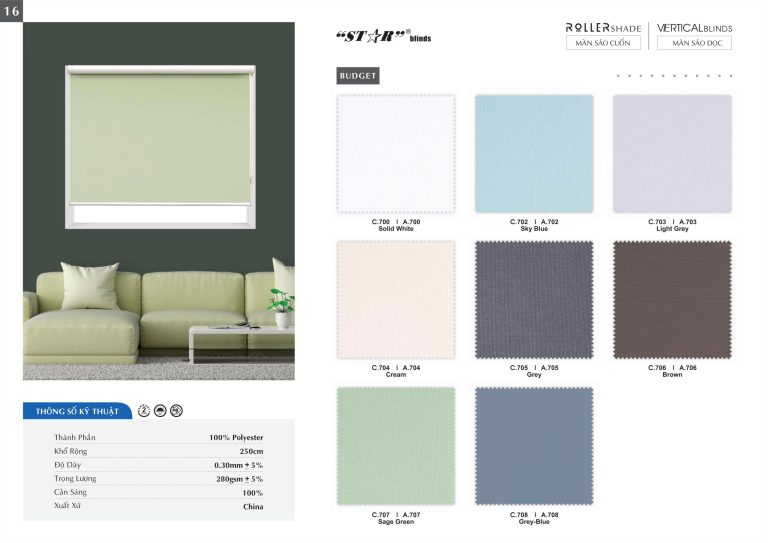Select the Grey-Blue C.708 swatch

pyautogui.click(x=534, y=446)
